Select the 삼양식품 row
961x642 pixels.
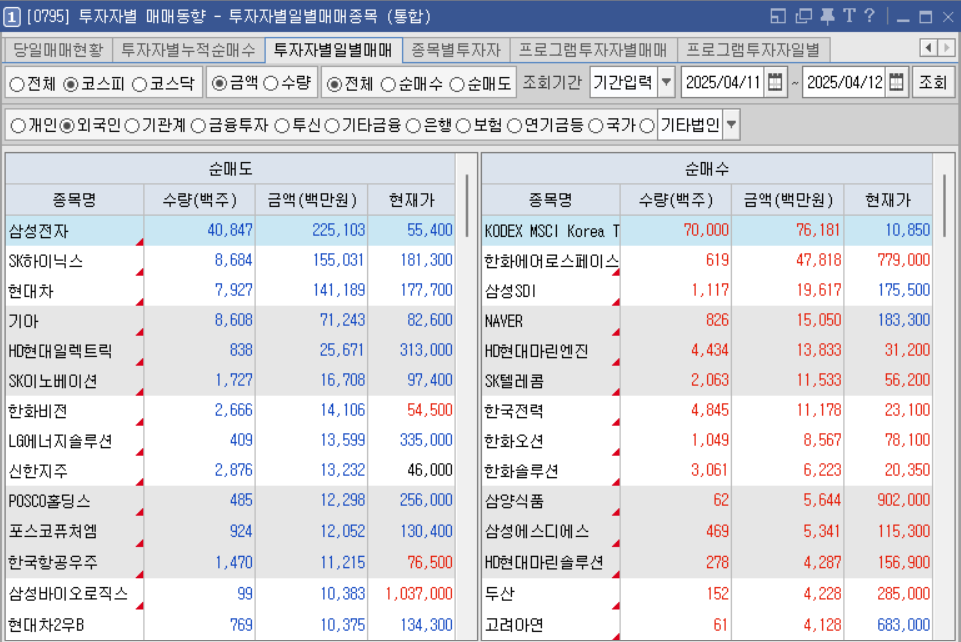click(707, 500)
